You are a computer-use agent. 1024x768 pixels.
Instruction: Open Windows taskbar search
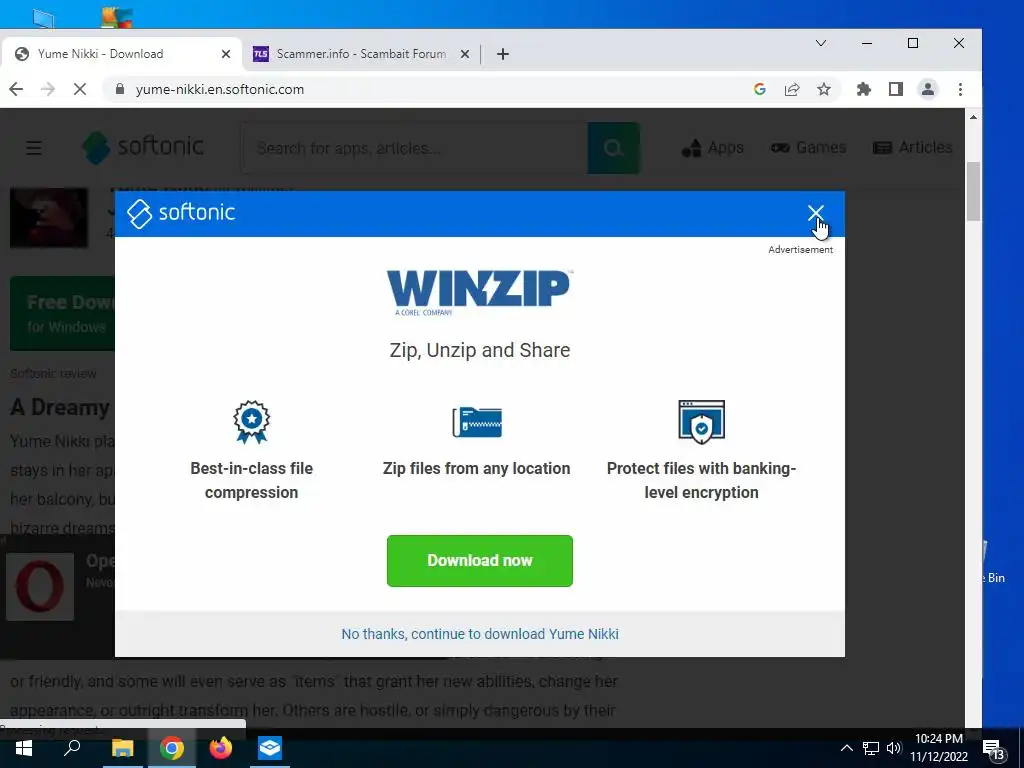click(x=72, y=748)
